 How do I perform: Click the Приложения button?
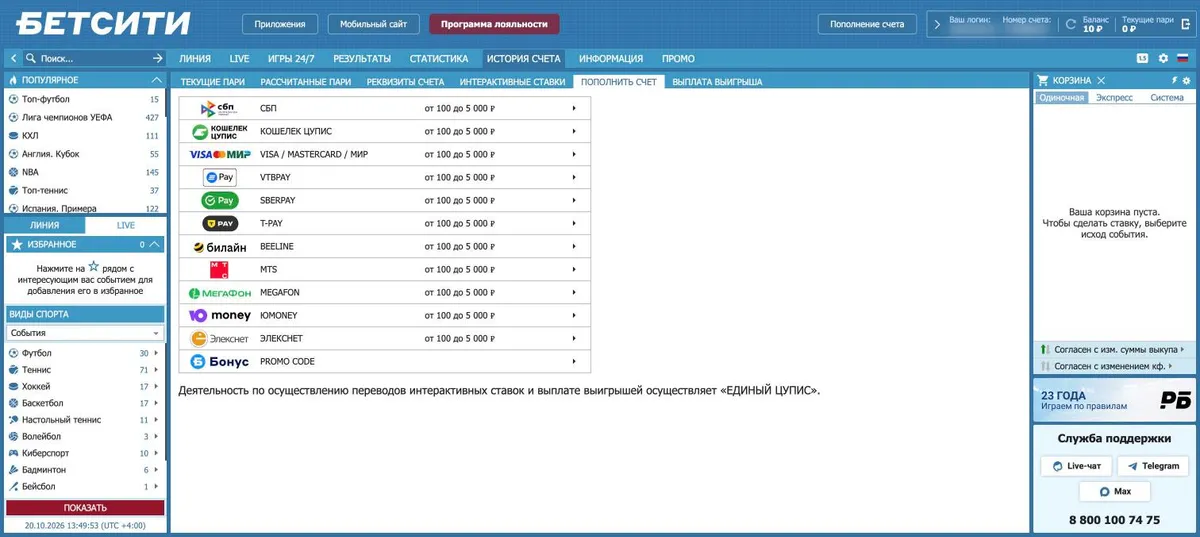pos(280,24)
